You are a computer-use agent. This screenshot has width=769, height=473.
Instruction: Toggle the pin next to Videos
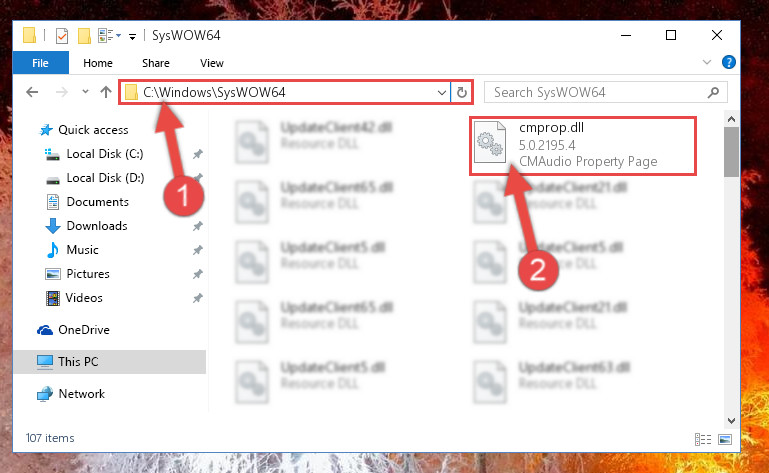(198, 298)
